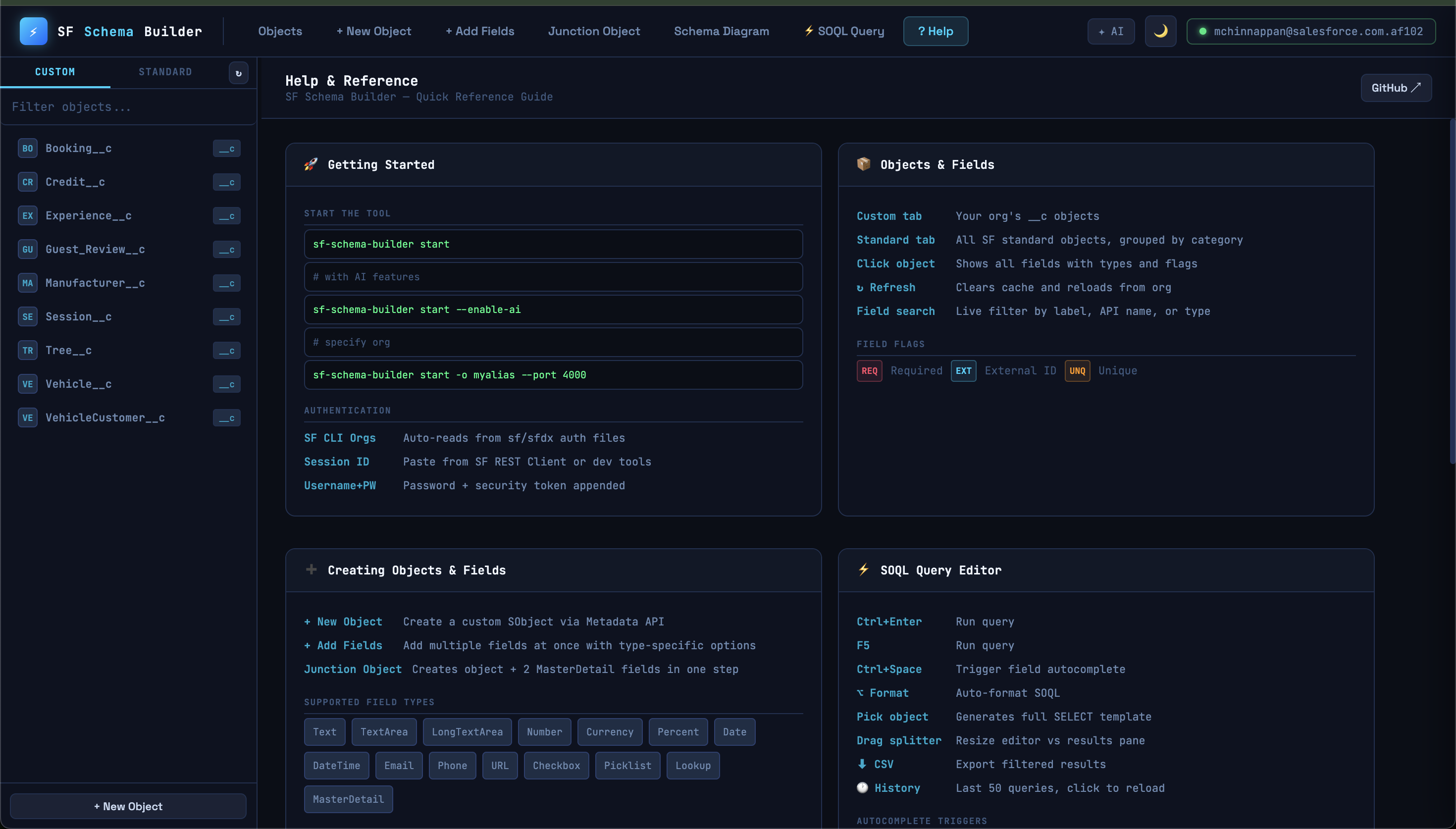Viewport: 1456px width, 829px height.
Task: Click the __c tag on Tree__c row
Action: tap(226, 350)
